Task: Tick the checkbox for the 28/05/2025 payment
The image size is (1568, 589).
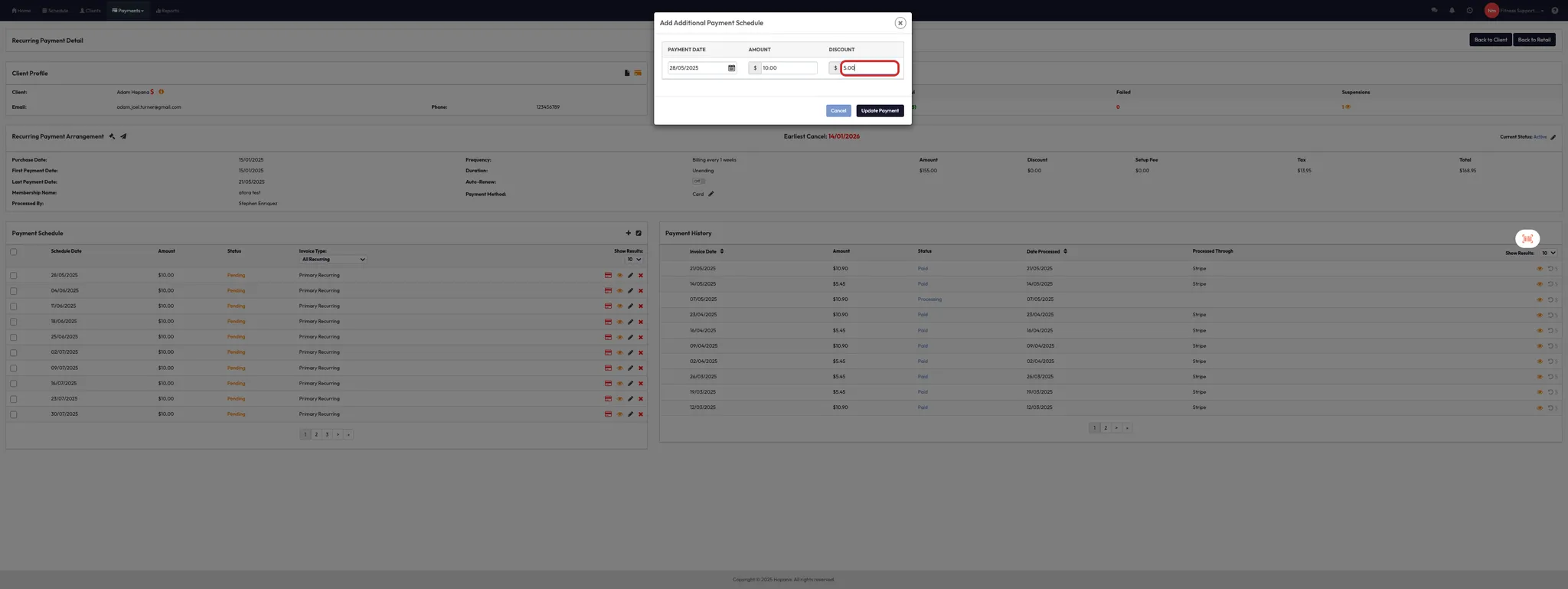Action: [x=14, y=275]
